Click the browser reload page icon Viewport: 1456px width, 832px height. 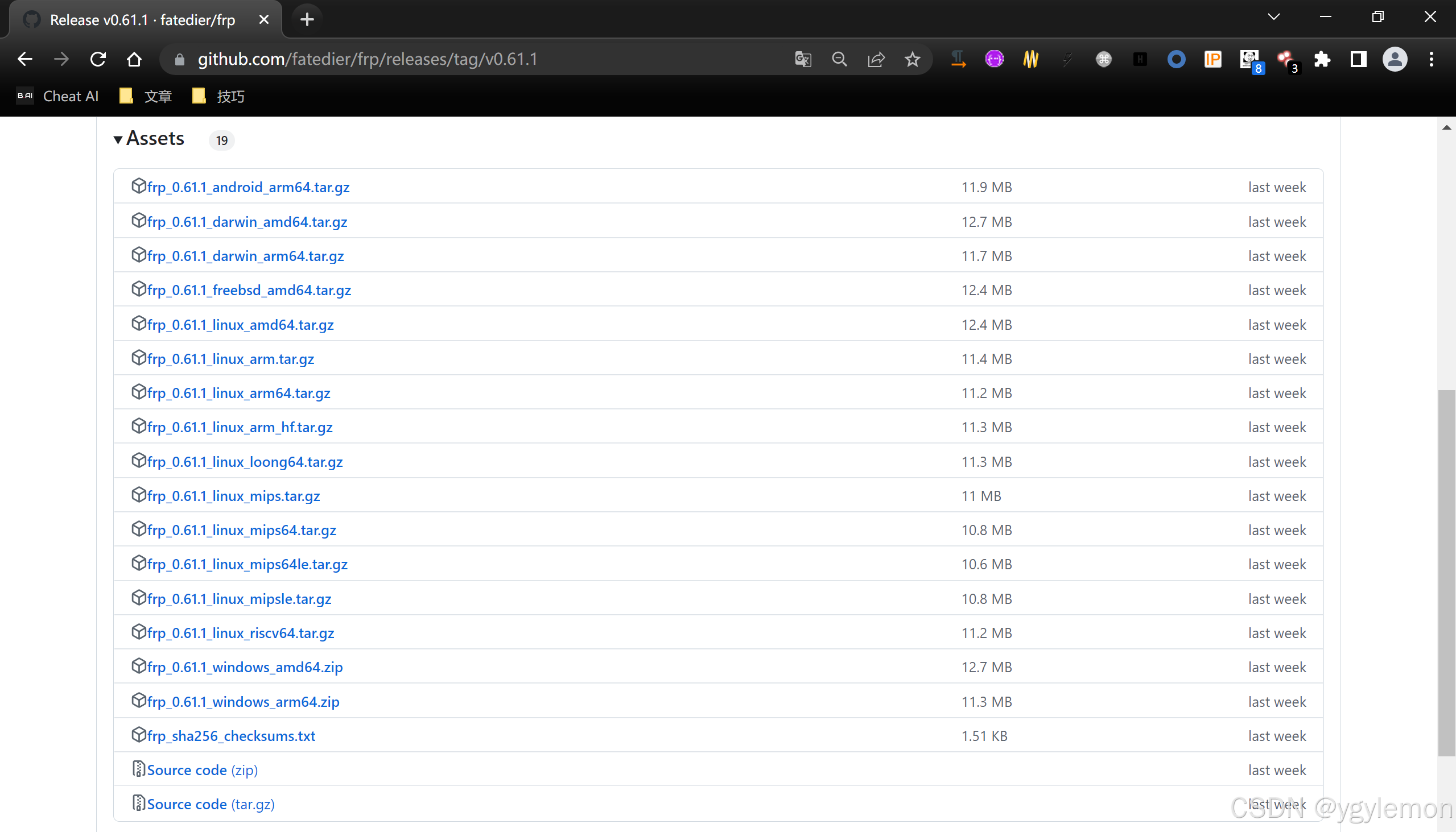[x=98, y=59]
